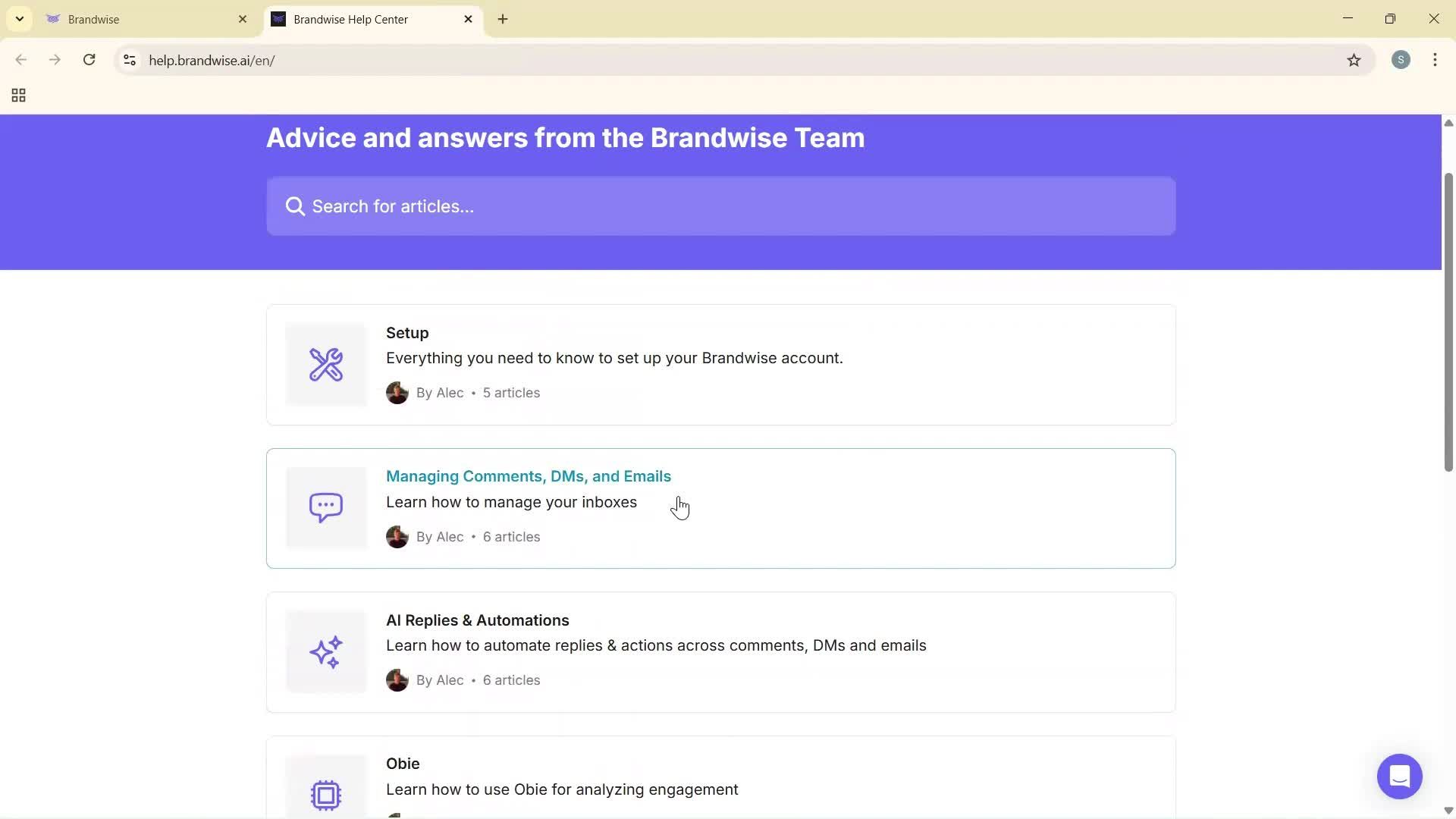Switch to the Brandwise tab

pyautogui.click(x=136, y=19)
